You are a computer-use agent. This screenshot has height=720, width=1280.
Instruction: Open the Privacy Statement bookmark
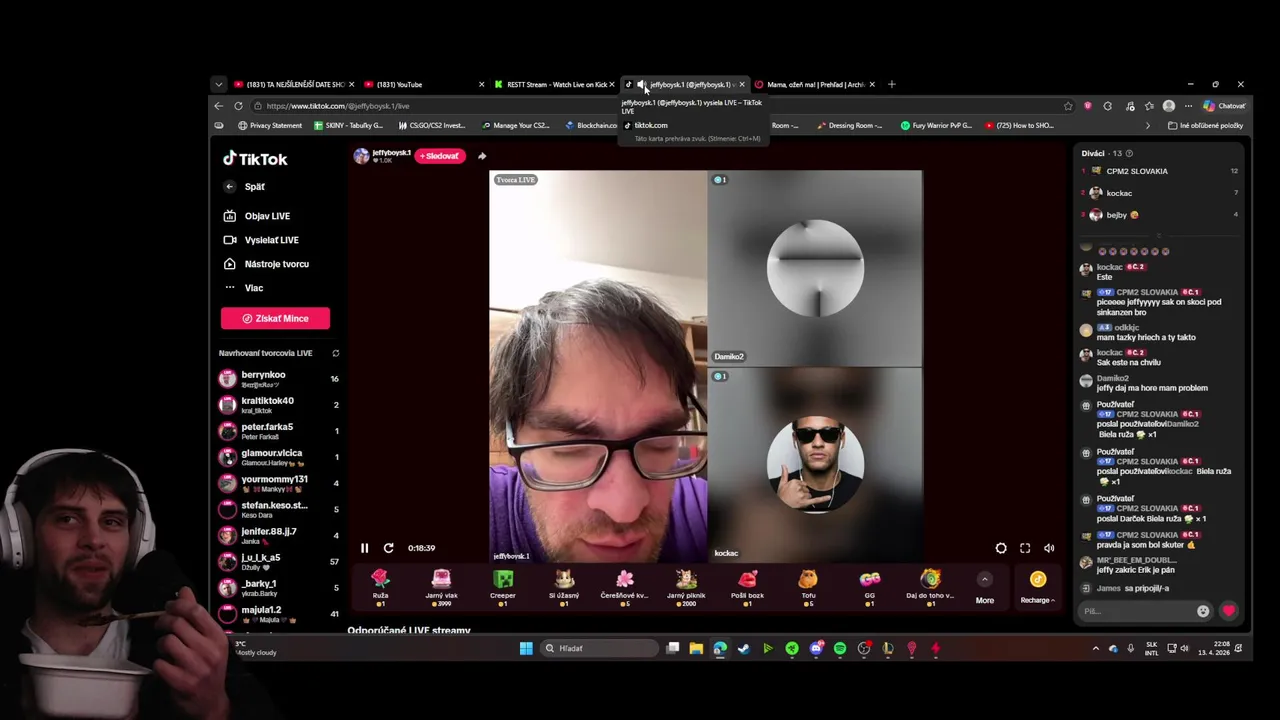pyautogui.click(x=270, y=126)
